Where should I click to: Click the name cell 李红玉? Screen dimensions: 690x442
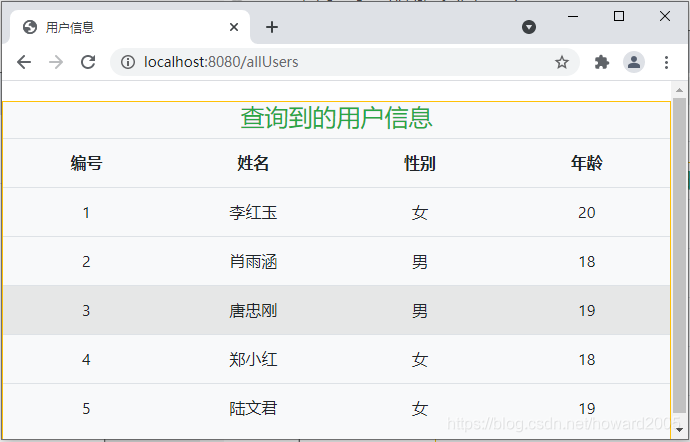(x=253, y=213)
